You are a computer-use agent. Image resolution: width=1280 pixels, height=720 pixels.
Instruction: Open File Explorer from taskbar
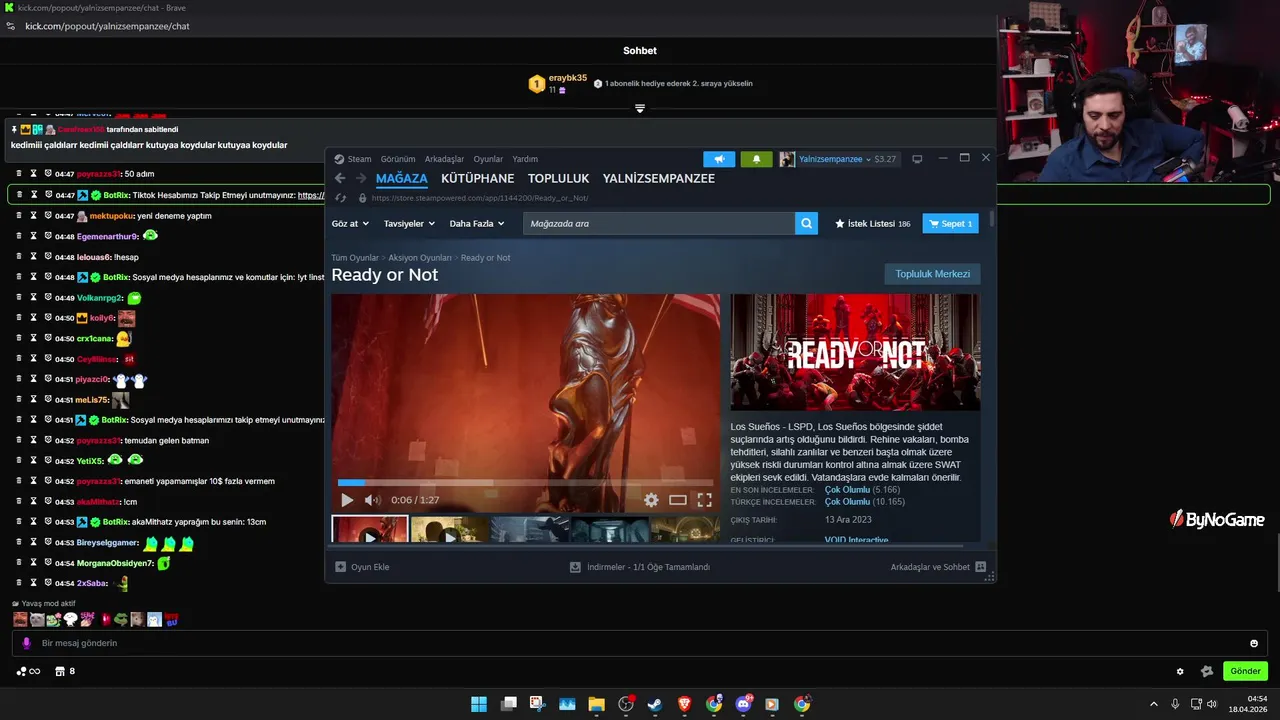pyautogui.click(x=596, y=704)
